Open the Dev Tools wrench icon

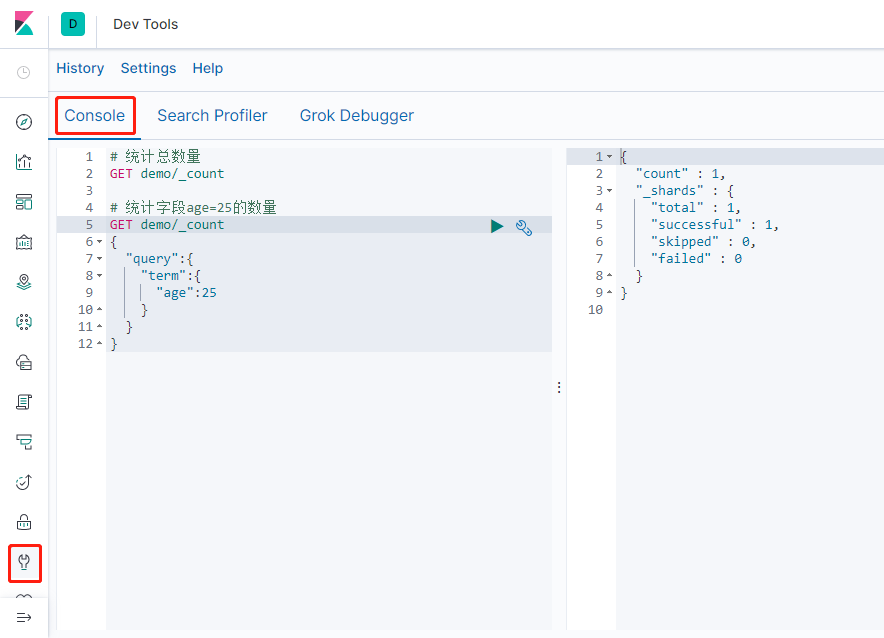point(24,562)
